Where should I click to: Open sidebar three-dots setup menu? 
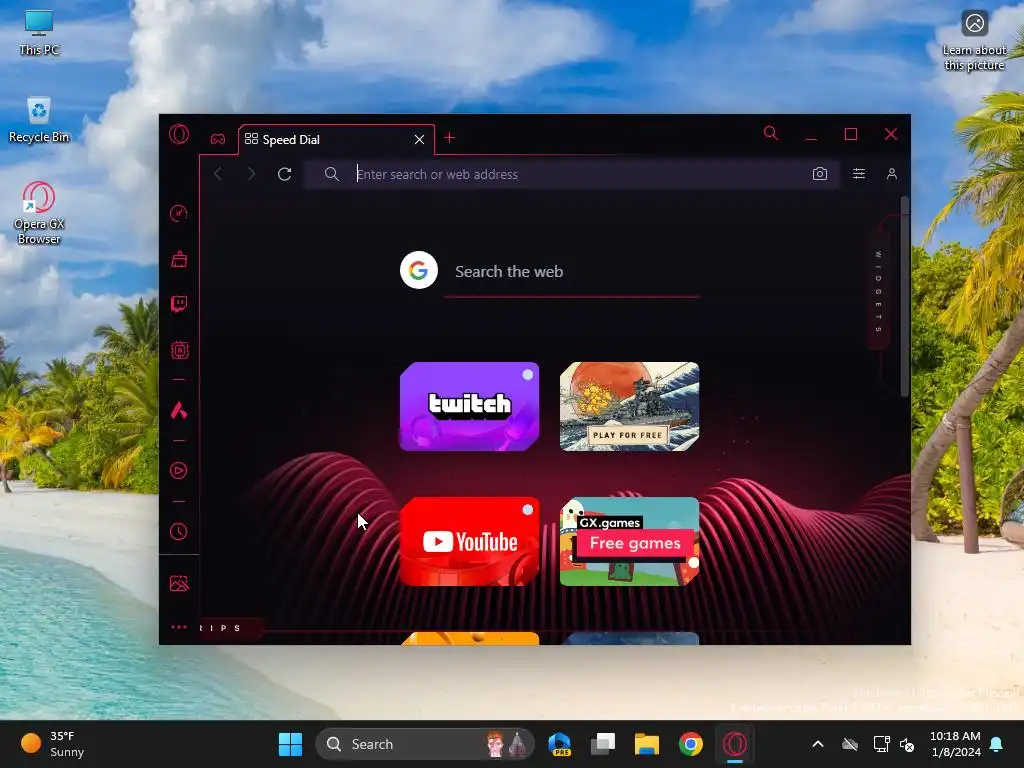pyautogui.click(x=179, y=627)
